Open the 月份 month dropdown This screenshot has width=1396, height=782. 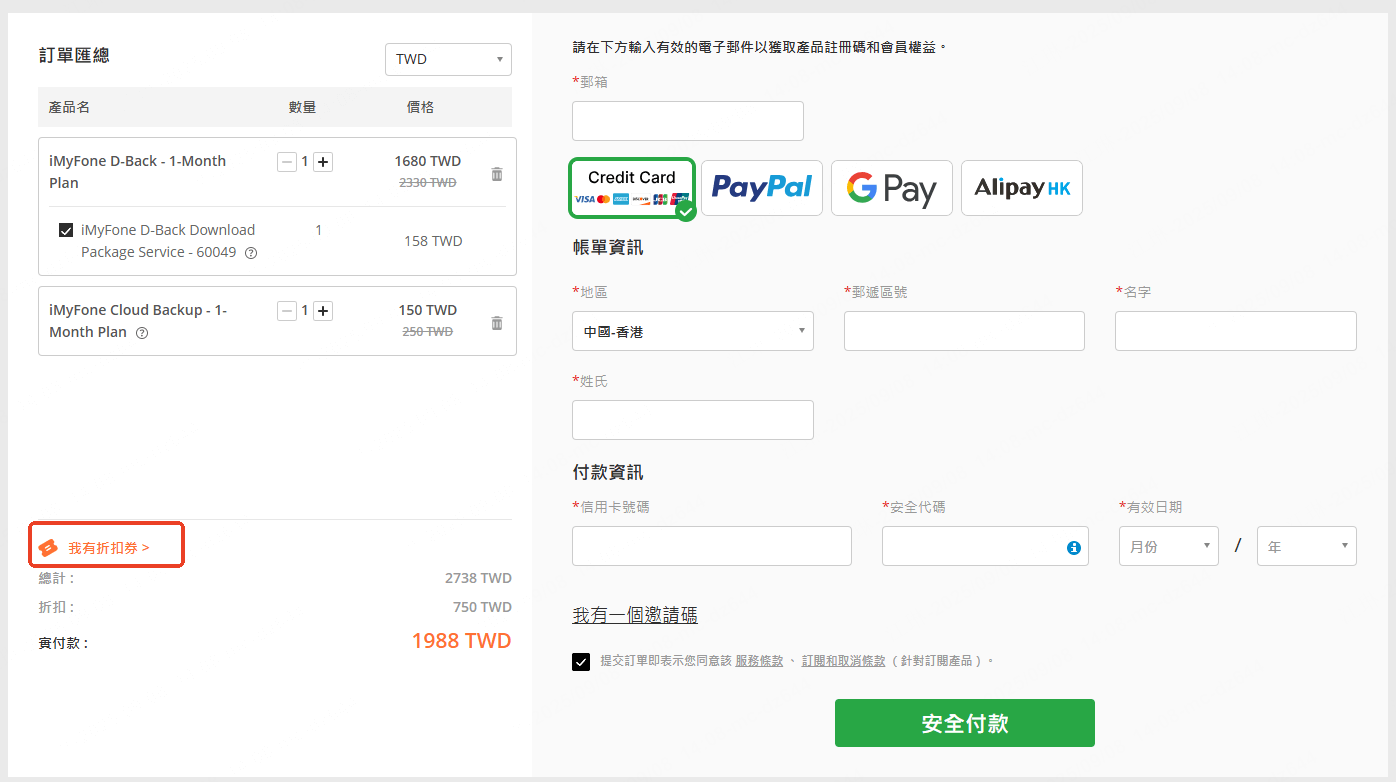pos(1169,546)
